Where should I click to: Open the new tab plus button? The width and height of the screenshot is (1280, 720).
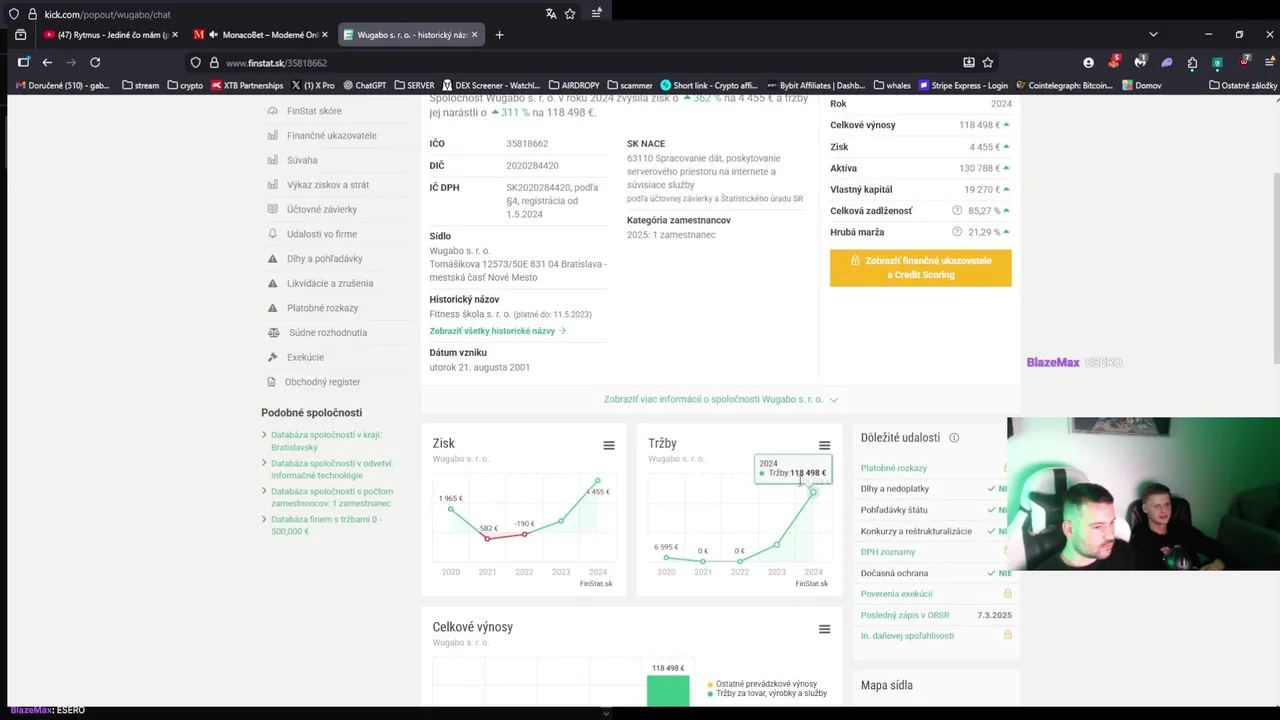coord(499,35)
